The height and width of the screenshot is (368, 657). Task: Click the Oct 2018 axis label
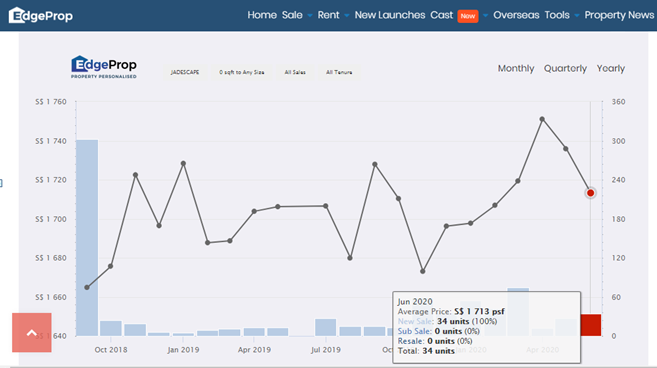tap(111, 350)
